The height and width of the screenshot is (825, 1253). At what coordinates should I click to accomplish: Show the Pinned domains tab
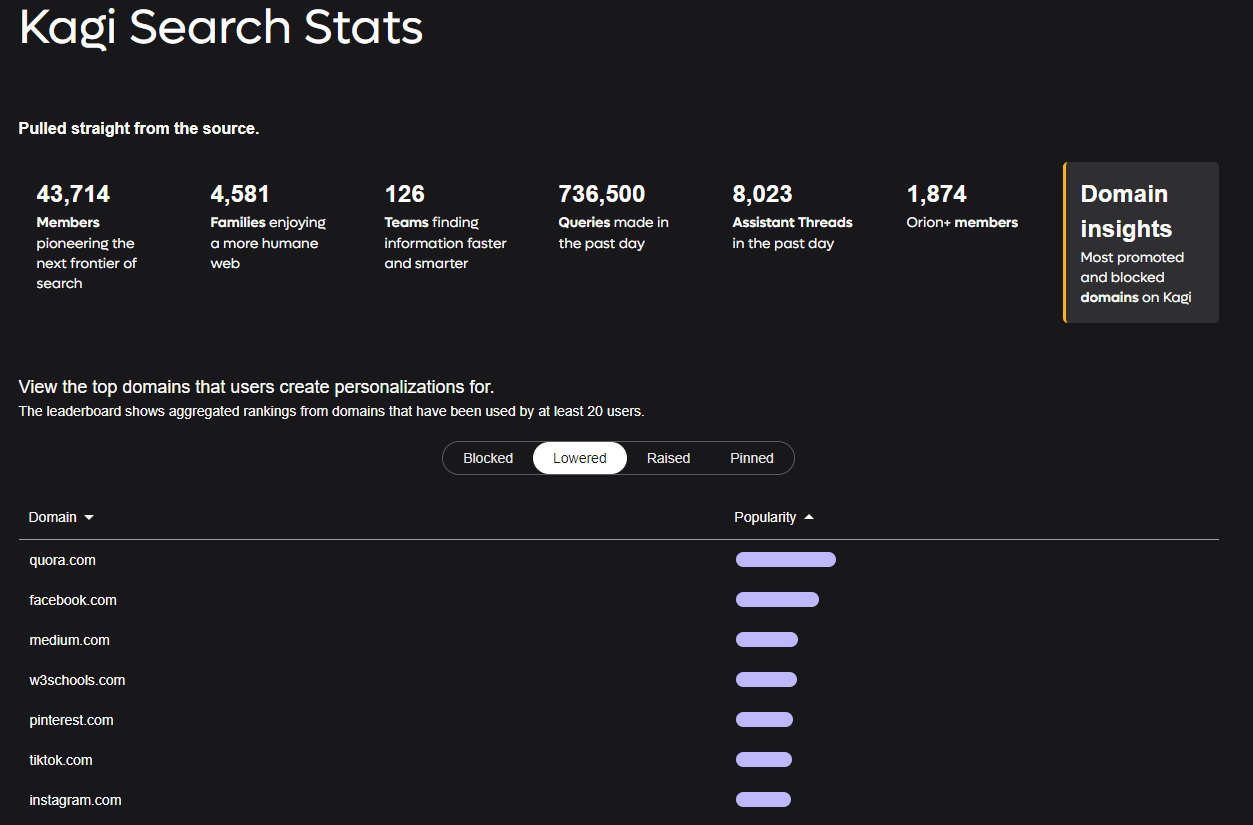(x=752, y=458)
